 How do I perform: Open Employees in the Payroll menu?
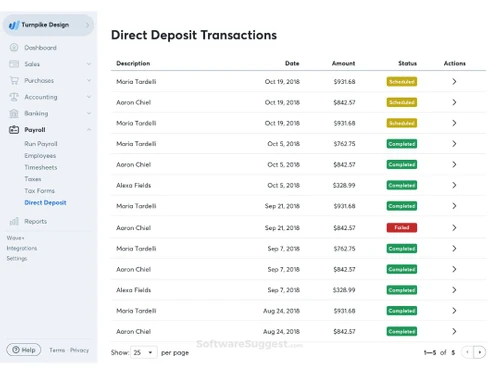[x=40, y=156]
